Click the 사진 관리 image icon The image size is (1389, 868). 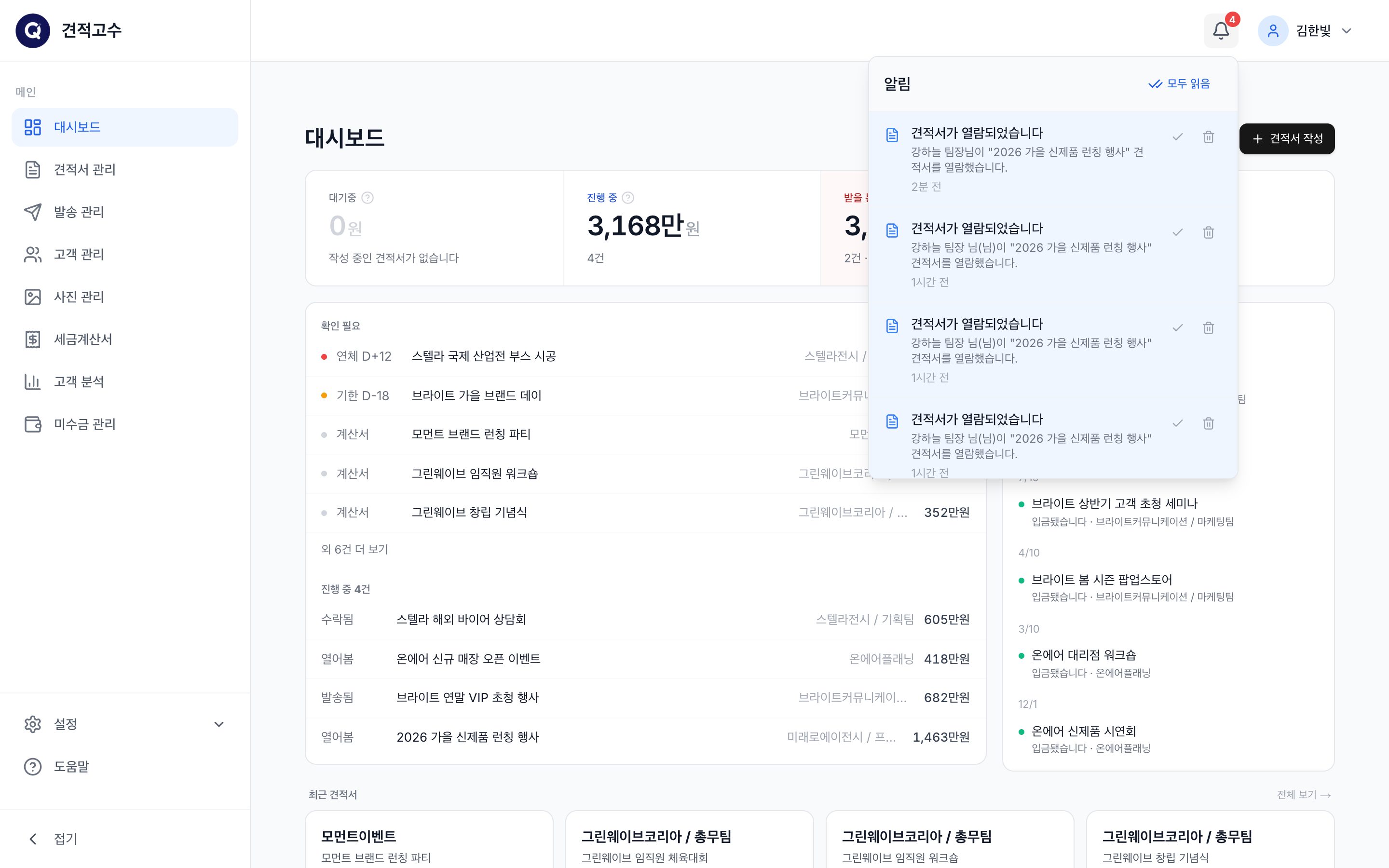[x=33, y=297]
